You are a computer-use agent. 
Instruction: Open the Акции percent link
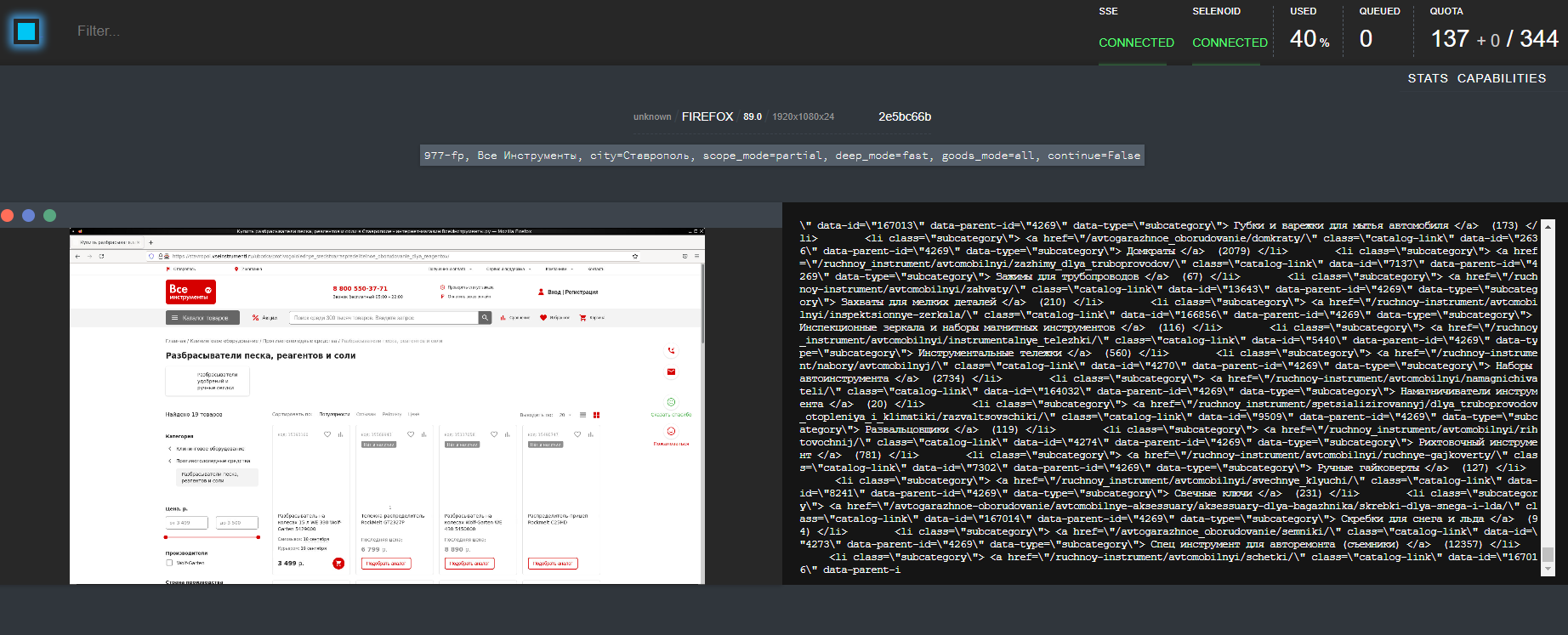point(264,317)
